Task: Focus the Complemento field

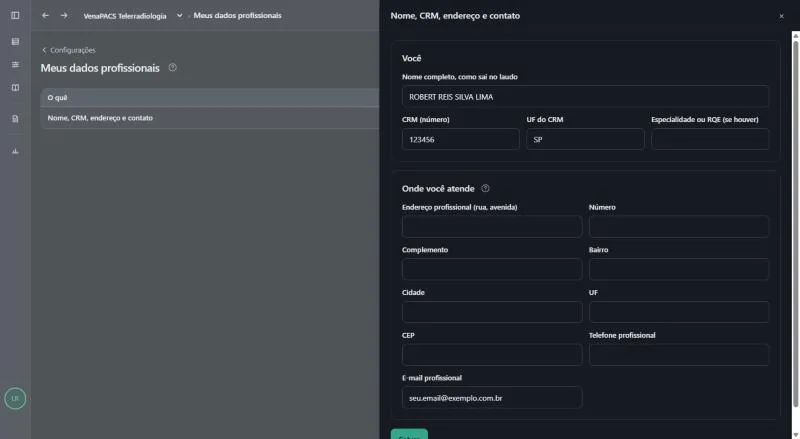Action: pos(492,269)
